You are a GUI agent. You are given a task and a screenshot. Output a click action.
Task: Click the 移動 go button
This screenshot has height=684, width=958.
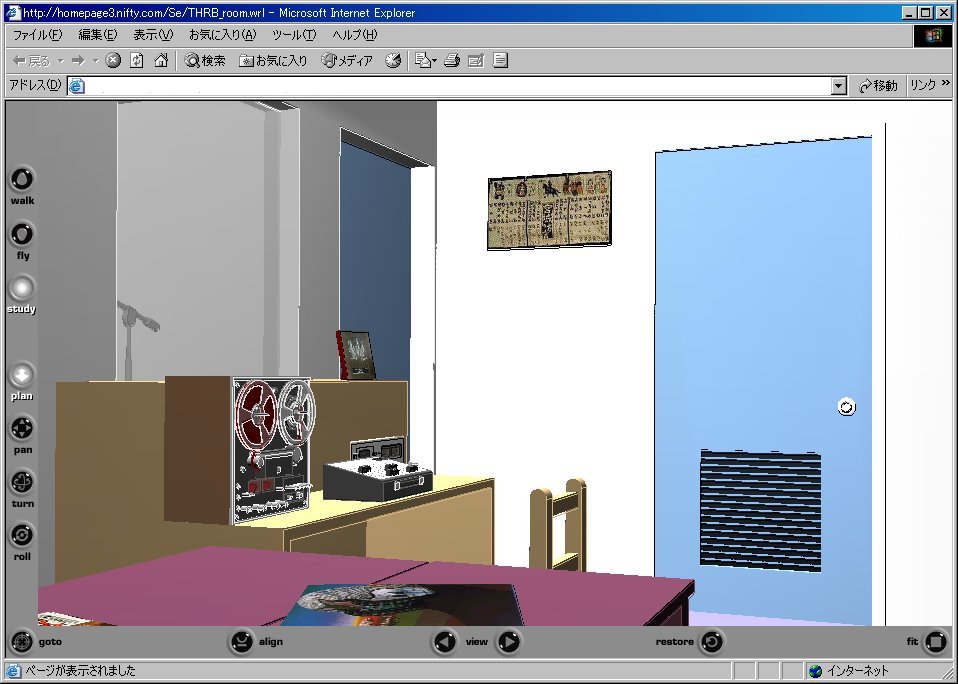(878, 86)
